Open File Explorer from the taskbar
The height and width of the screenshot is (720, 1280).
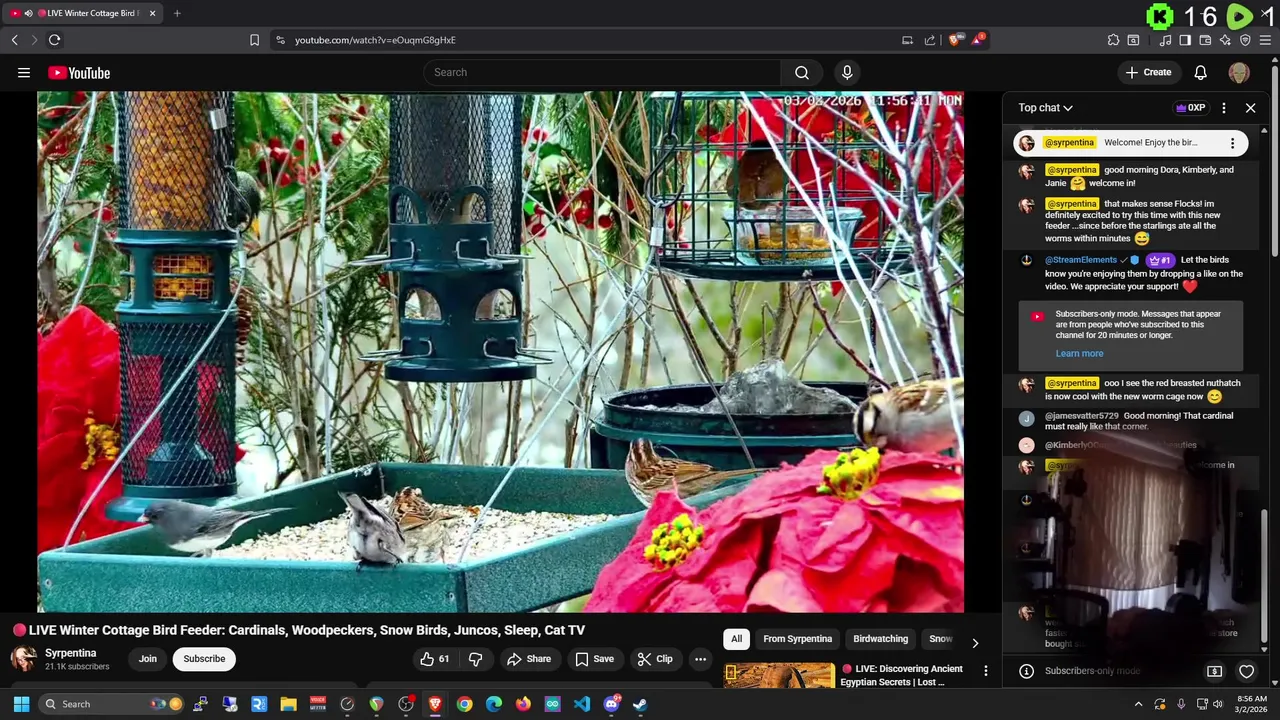click(x=288, y=704)
